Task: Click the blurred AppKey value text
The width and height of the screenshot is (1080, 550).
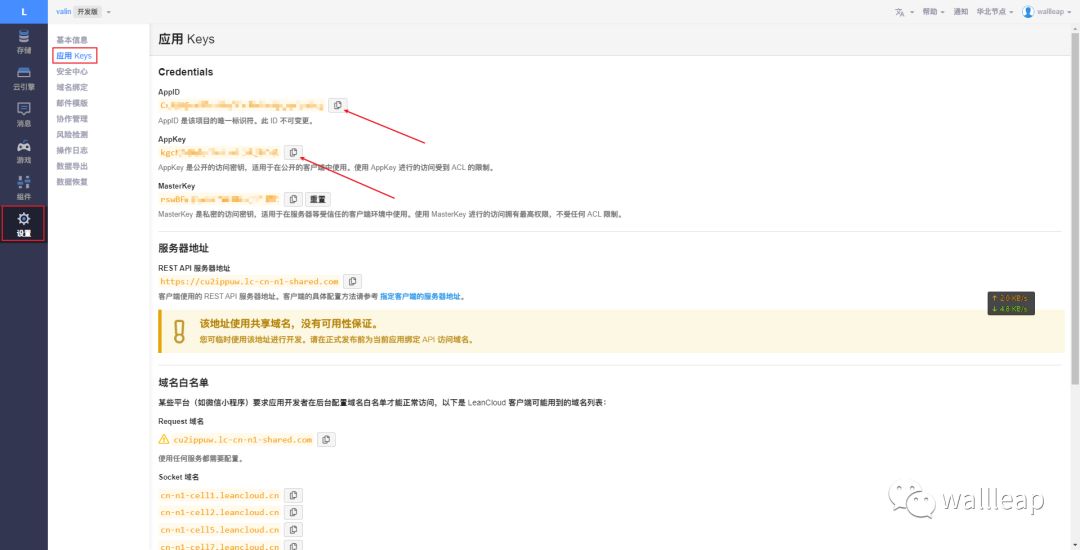Action: click(219, 152)
